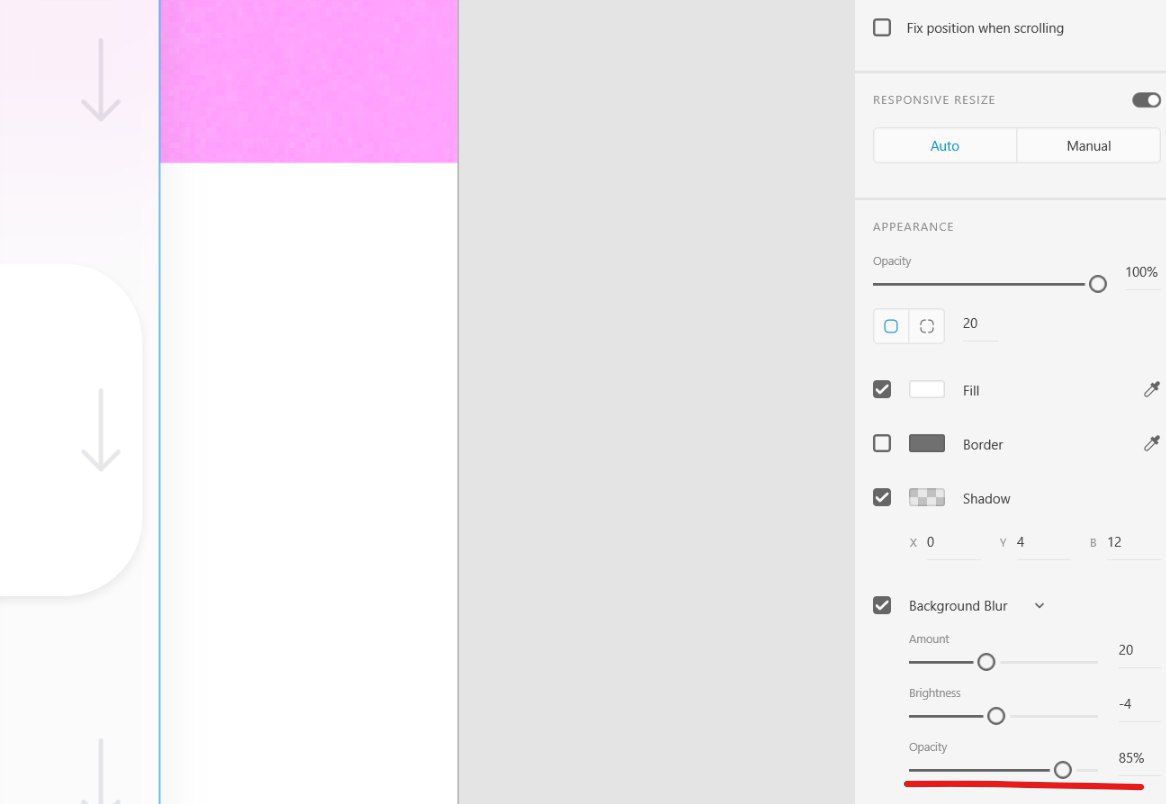The width and height of the screenshot is (1166, 804).
Task: Adjust the Appearance Opacity slider handle
Action: pos(1098,284)
